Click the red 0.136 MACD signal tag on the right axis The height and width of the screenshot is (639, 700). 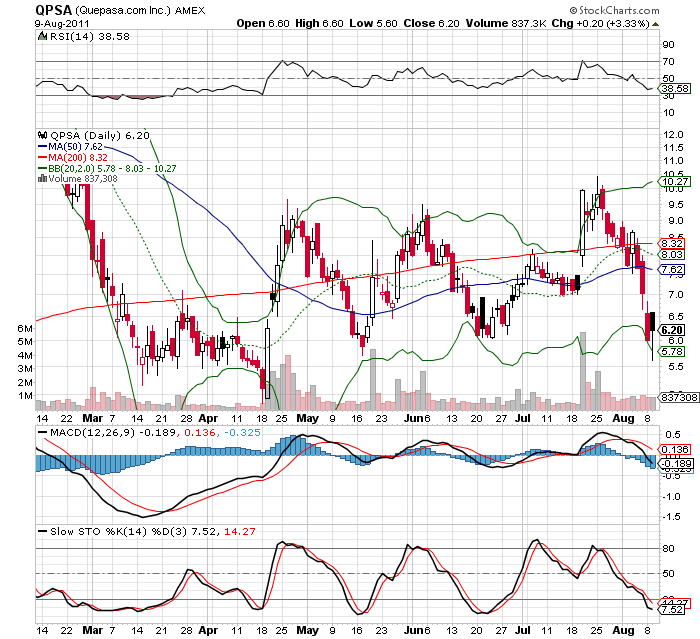(674, 449)
